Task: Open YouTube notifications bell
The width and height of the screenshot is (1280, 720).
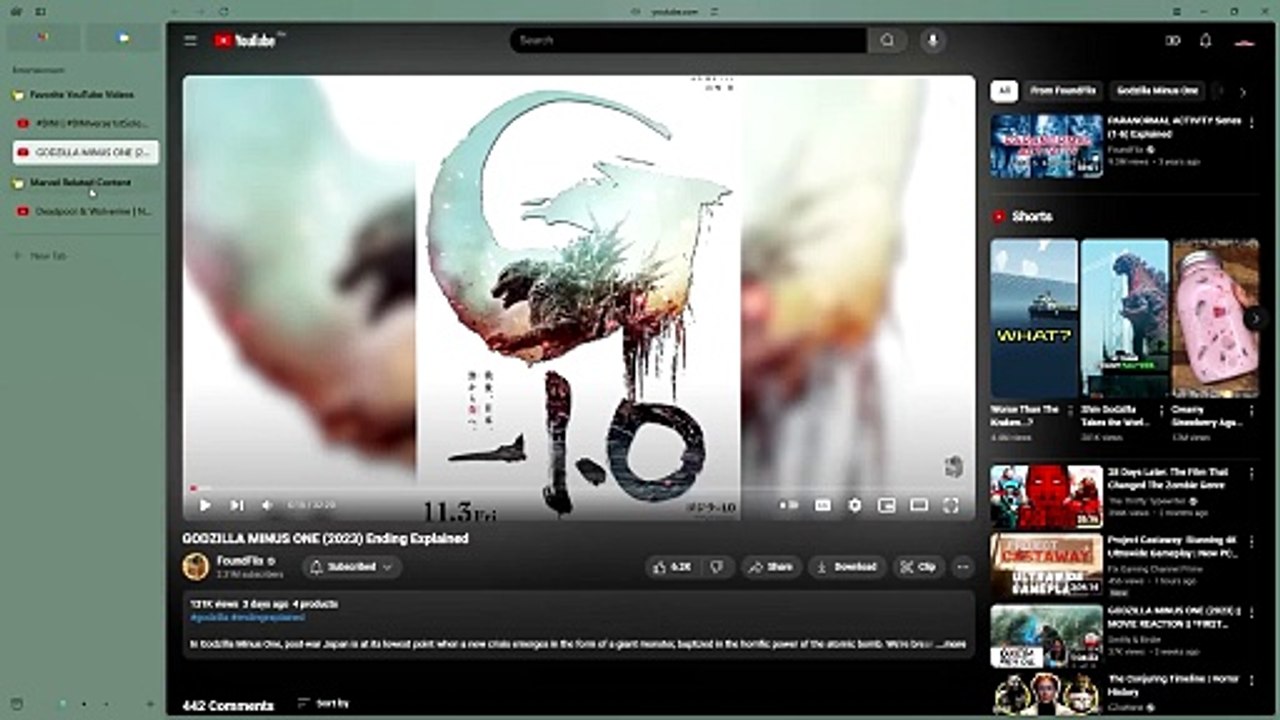Action: coord(1206,41)
